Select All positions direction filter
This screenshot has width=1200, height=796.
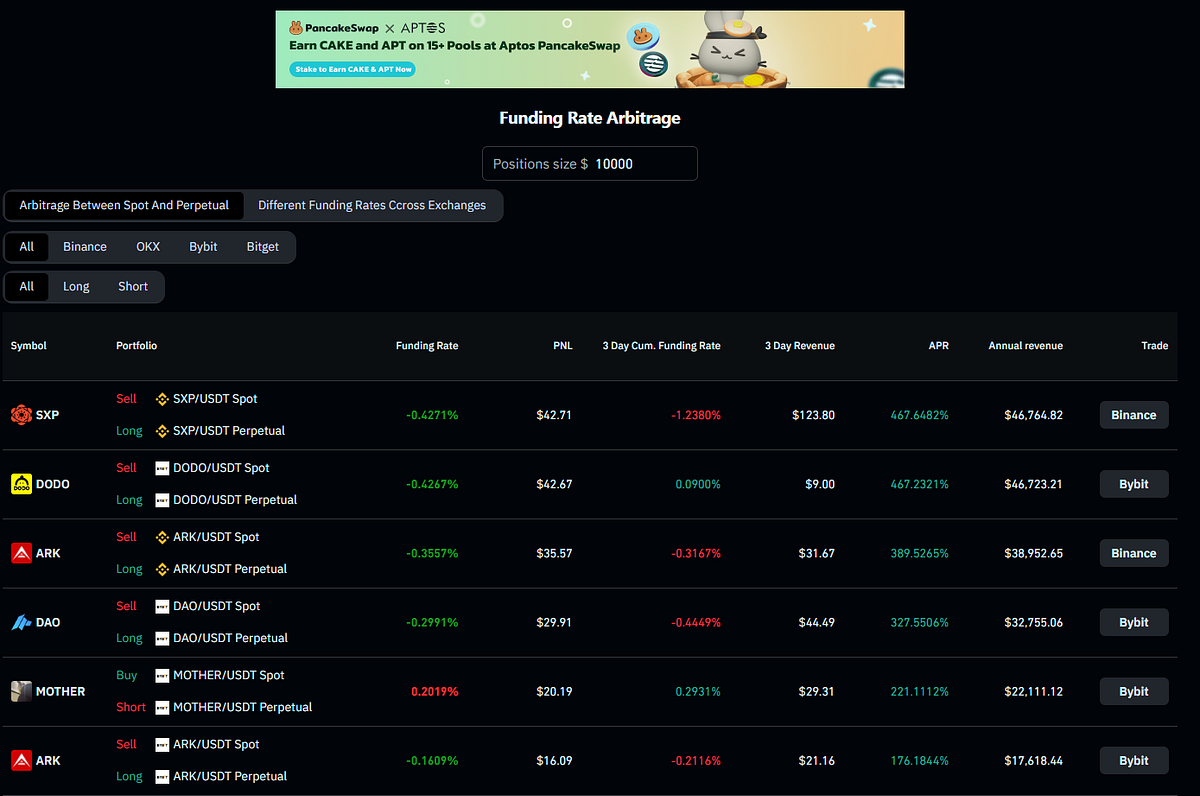pos(27,287)
